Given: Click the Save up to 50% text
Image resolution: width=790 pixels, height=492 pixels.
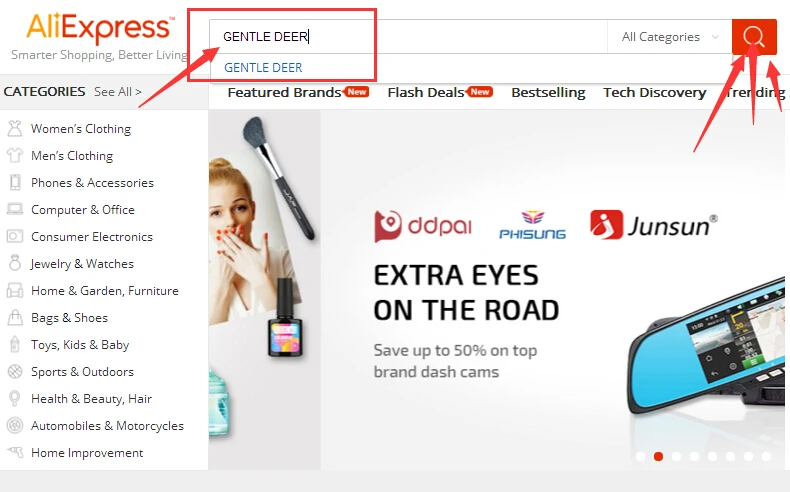Looking at the screenshot, I should tap(455, 361).
